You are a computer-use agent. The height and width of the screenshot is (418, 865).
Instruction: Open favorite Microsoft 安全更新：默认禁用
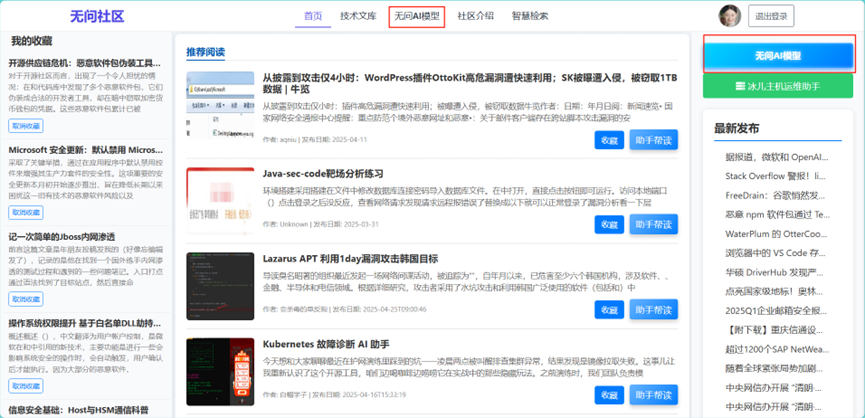[x=86, y=149]
